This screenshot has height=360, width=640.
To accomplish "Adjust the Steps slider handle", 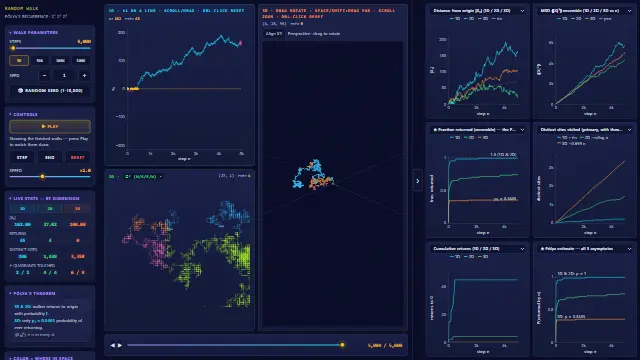I will click(13, 48).
